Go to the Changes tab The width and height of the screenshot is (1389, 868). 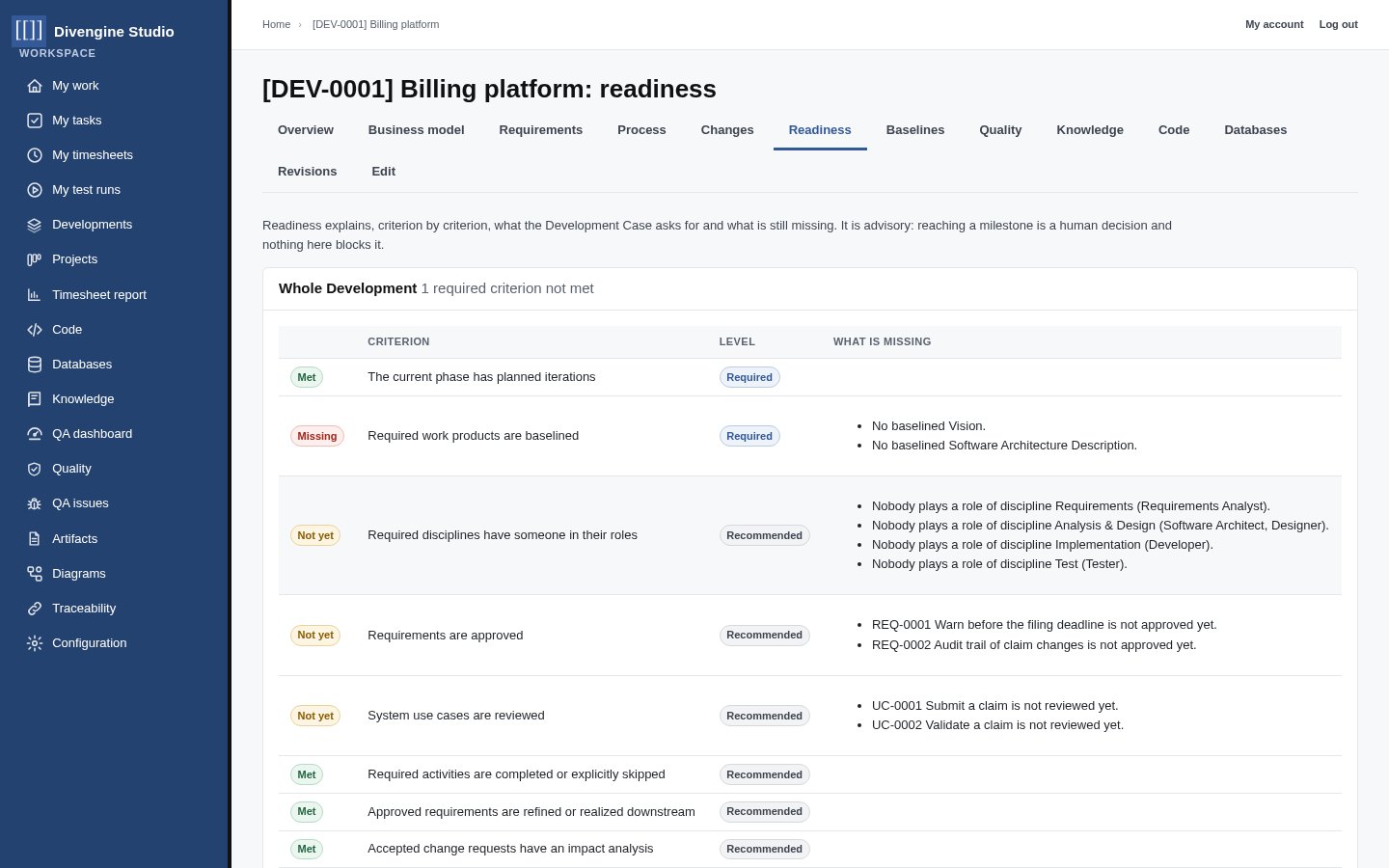[x=727, y=130]
